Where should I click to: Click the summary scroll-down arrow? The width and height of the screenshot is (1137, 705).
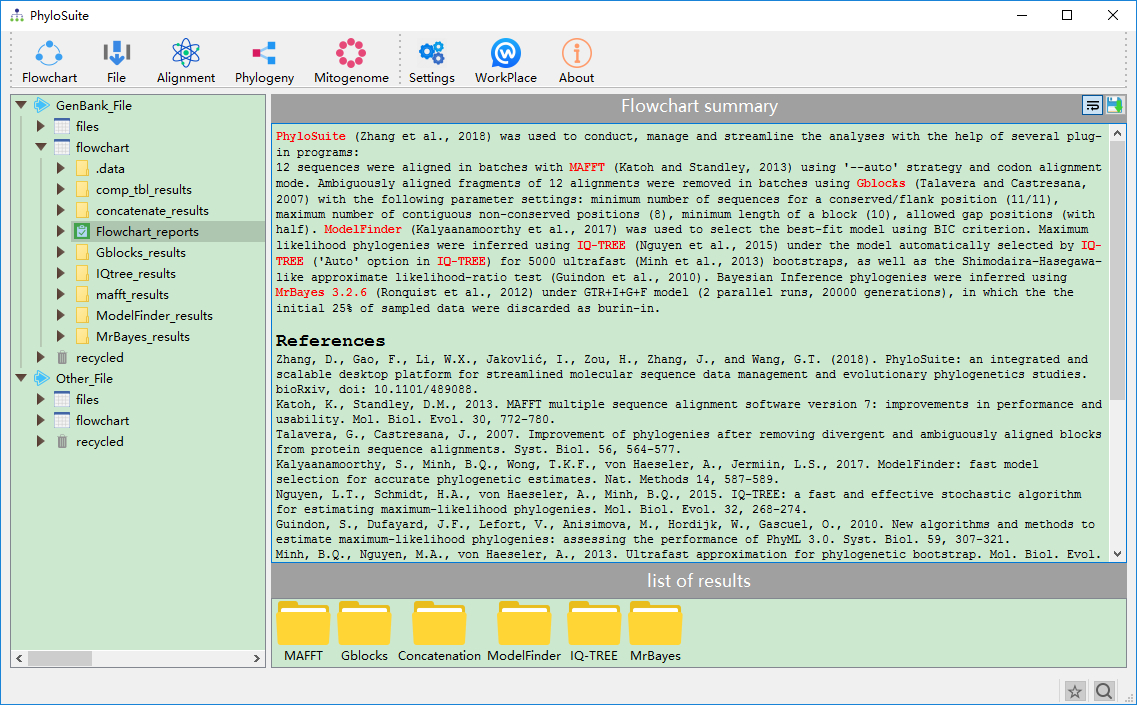pos(1117,554)
